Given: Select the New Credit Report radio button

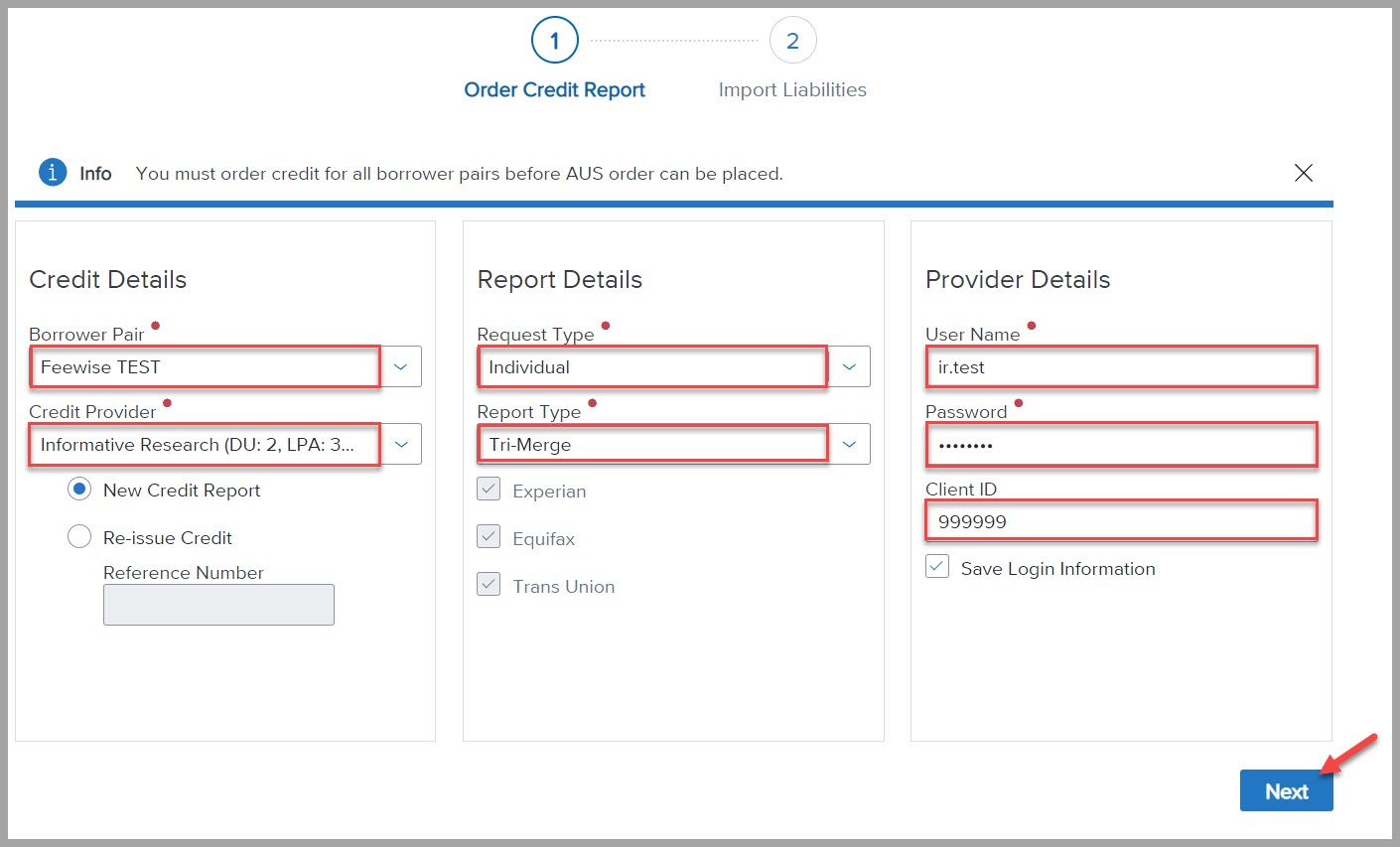Looking at the screenshot, I should click(79, 490).
